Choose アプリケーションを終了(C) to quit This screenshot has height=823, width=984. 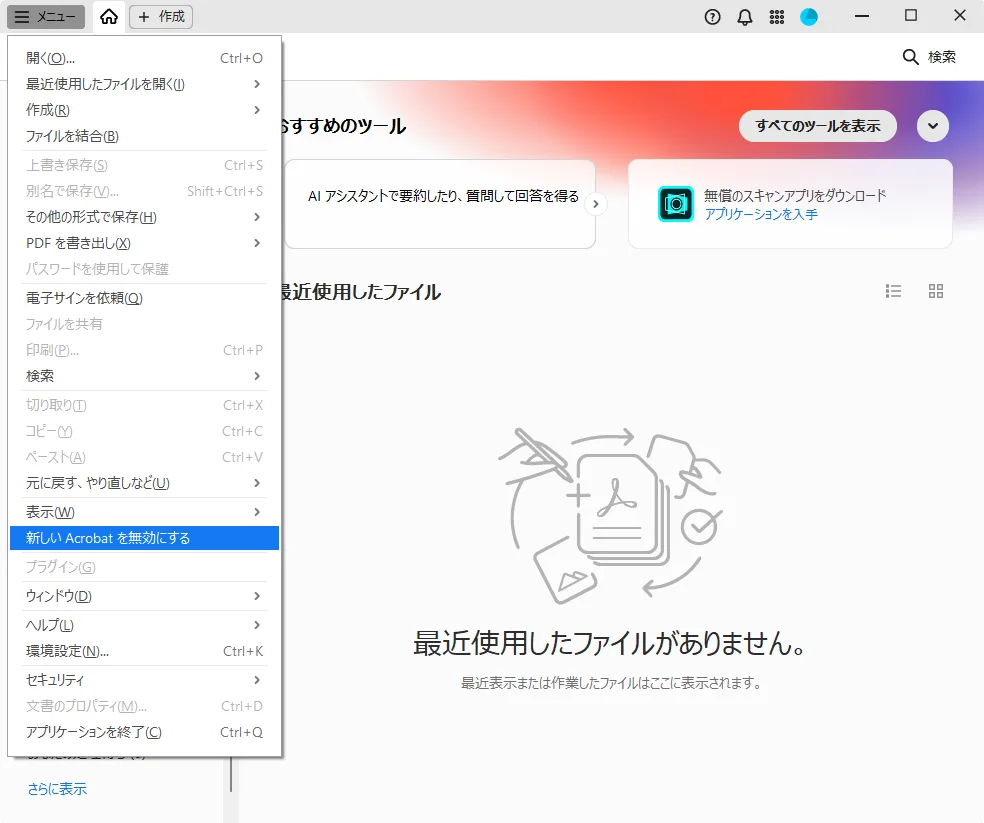[x=144, y=732]
